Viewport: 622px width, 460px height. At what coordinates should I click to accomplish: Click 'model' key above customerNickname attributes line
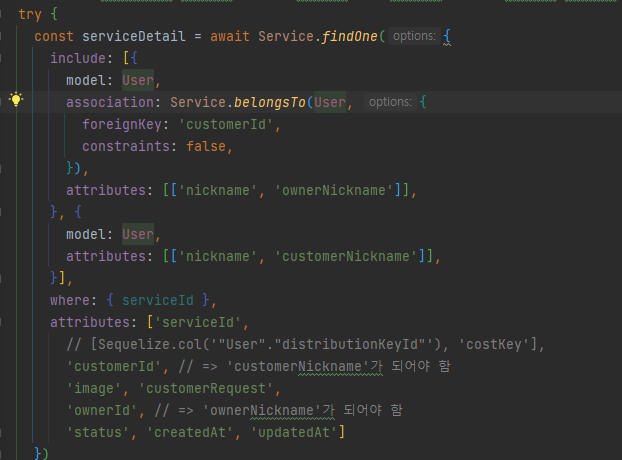click(x=86, y=234)
